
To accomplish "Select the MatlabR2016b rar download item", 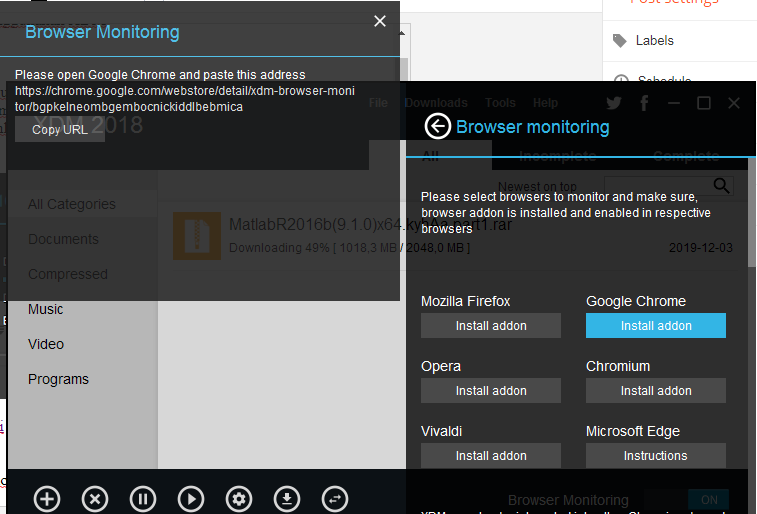I will (452, 235).
